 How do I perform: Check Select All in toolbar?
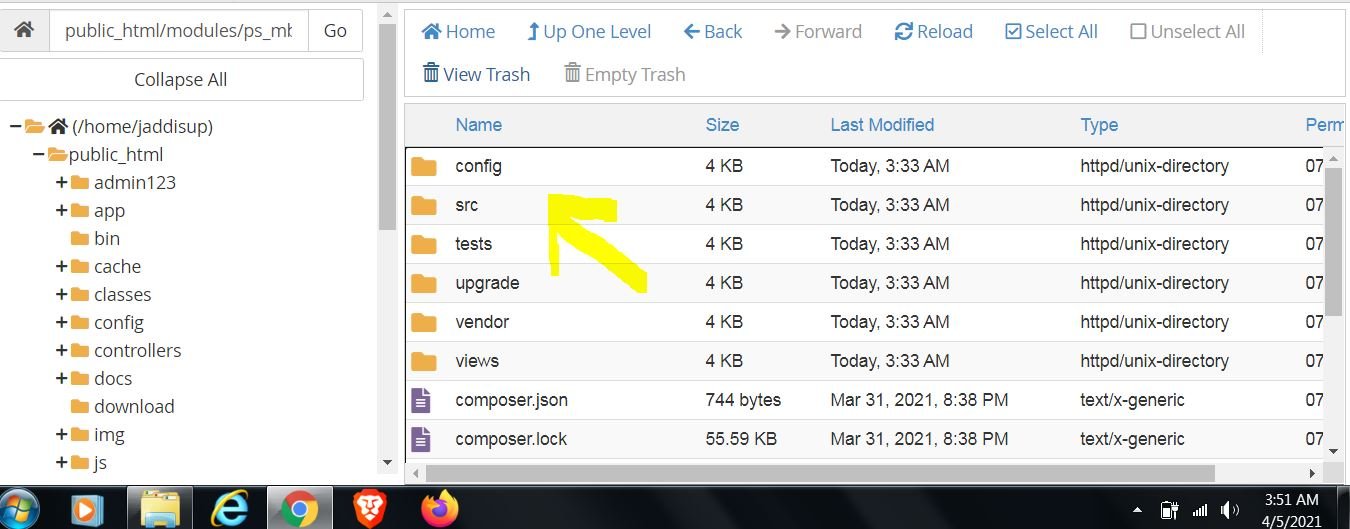1050,32
